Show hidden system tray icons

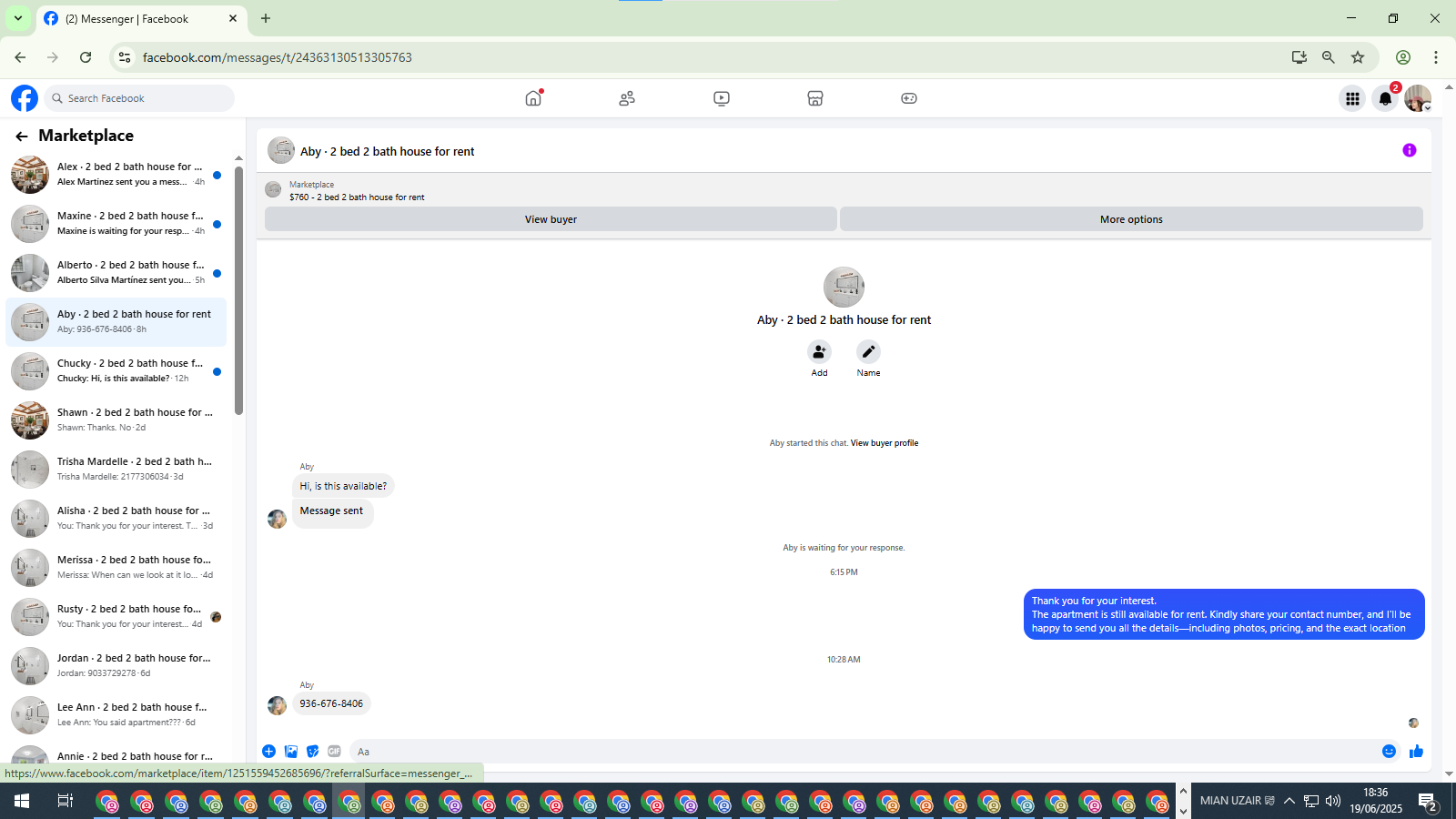point(1289,801)
